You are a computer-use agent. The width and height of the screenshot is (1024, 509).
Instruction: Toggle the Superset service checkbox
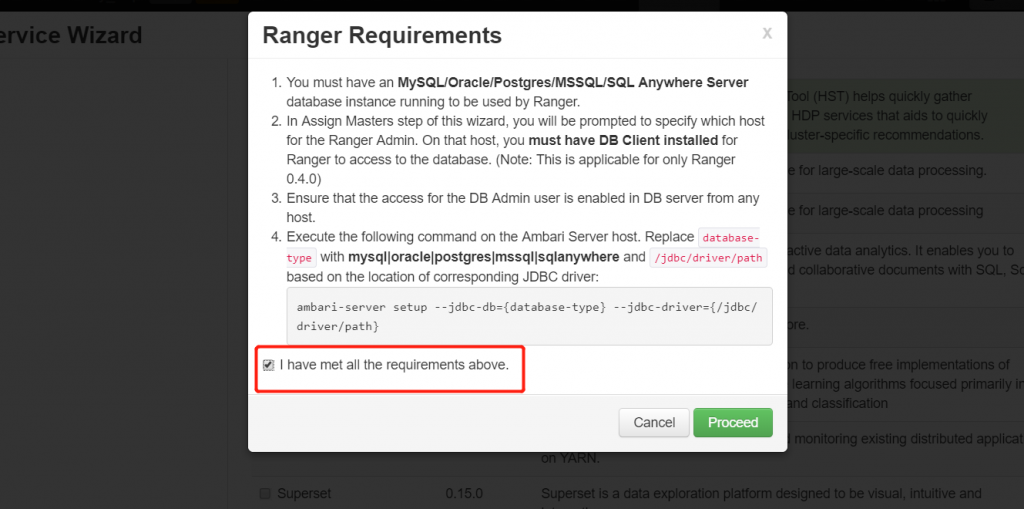click(264, 493)
